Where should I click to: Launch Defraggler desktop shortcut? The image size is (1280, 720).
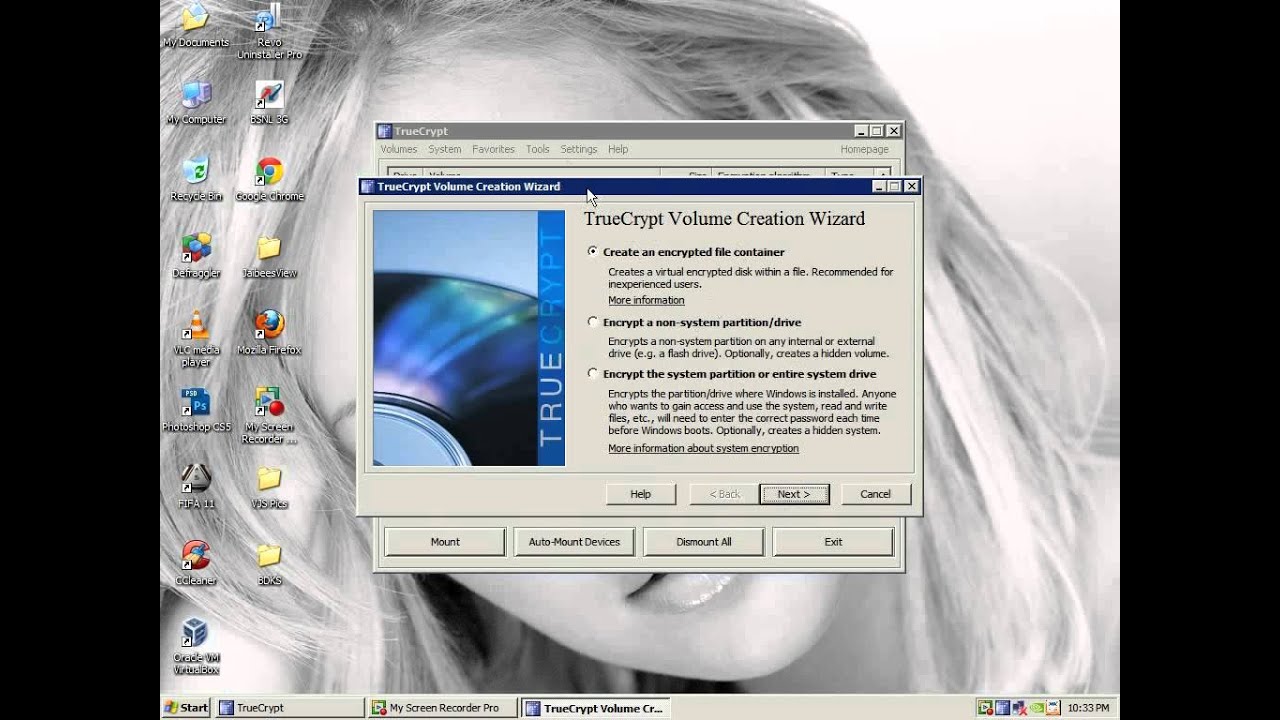196,255
